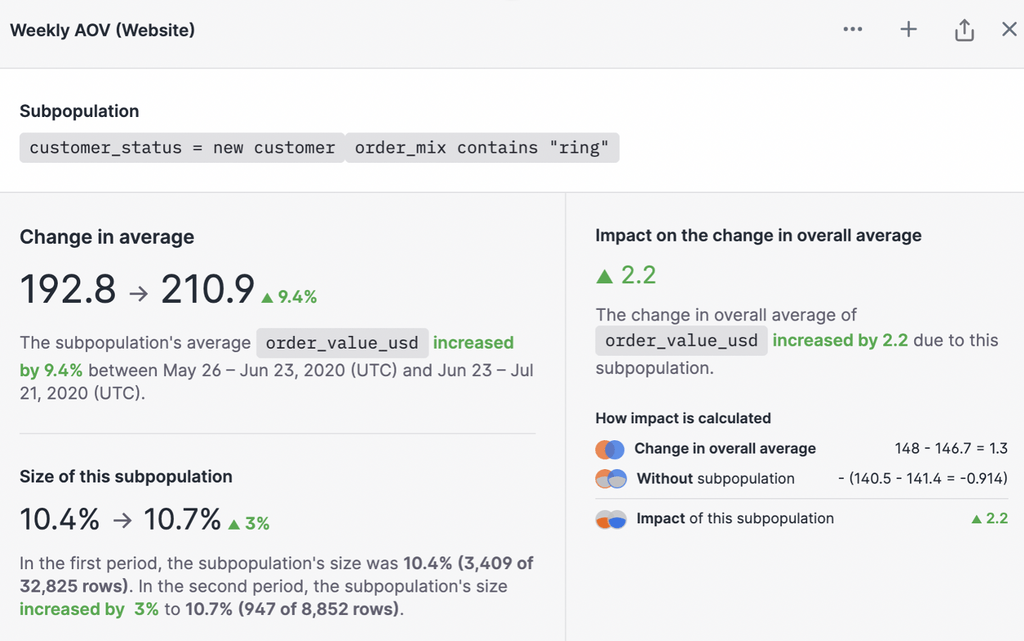Click the "148 - 146.7 = 1.3" calculation

(950, 449)
